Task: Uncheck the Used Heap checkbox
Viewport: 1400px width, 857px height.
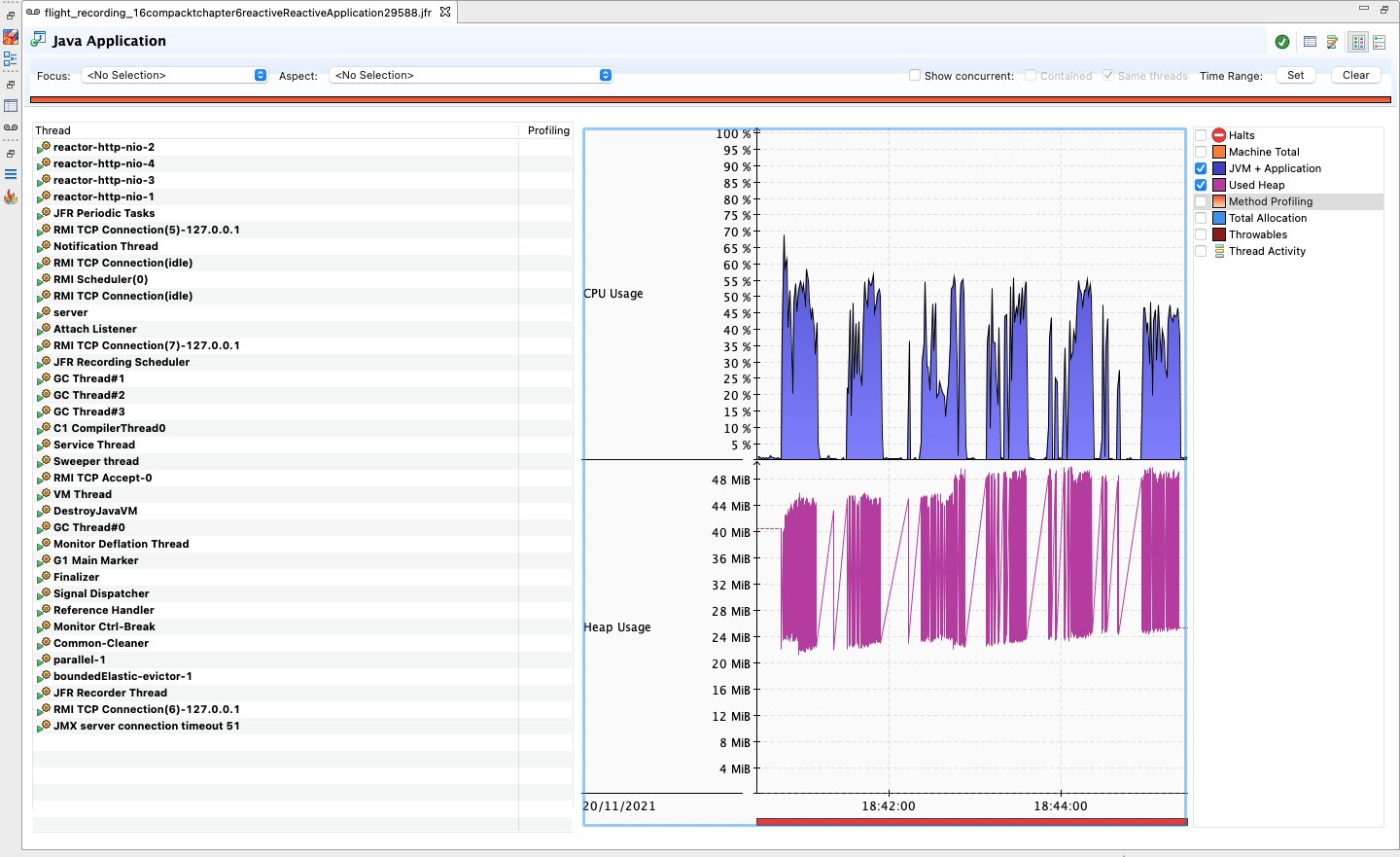Action: pyautogui.click(x=1201, y=185)
